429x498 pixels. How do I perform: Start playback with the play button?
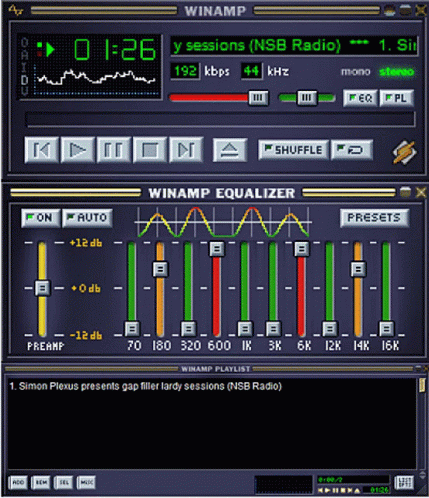point(78,150)
